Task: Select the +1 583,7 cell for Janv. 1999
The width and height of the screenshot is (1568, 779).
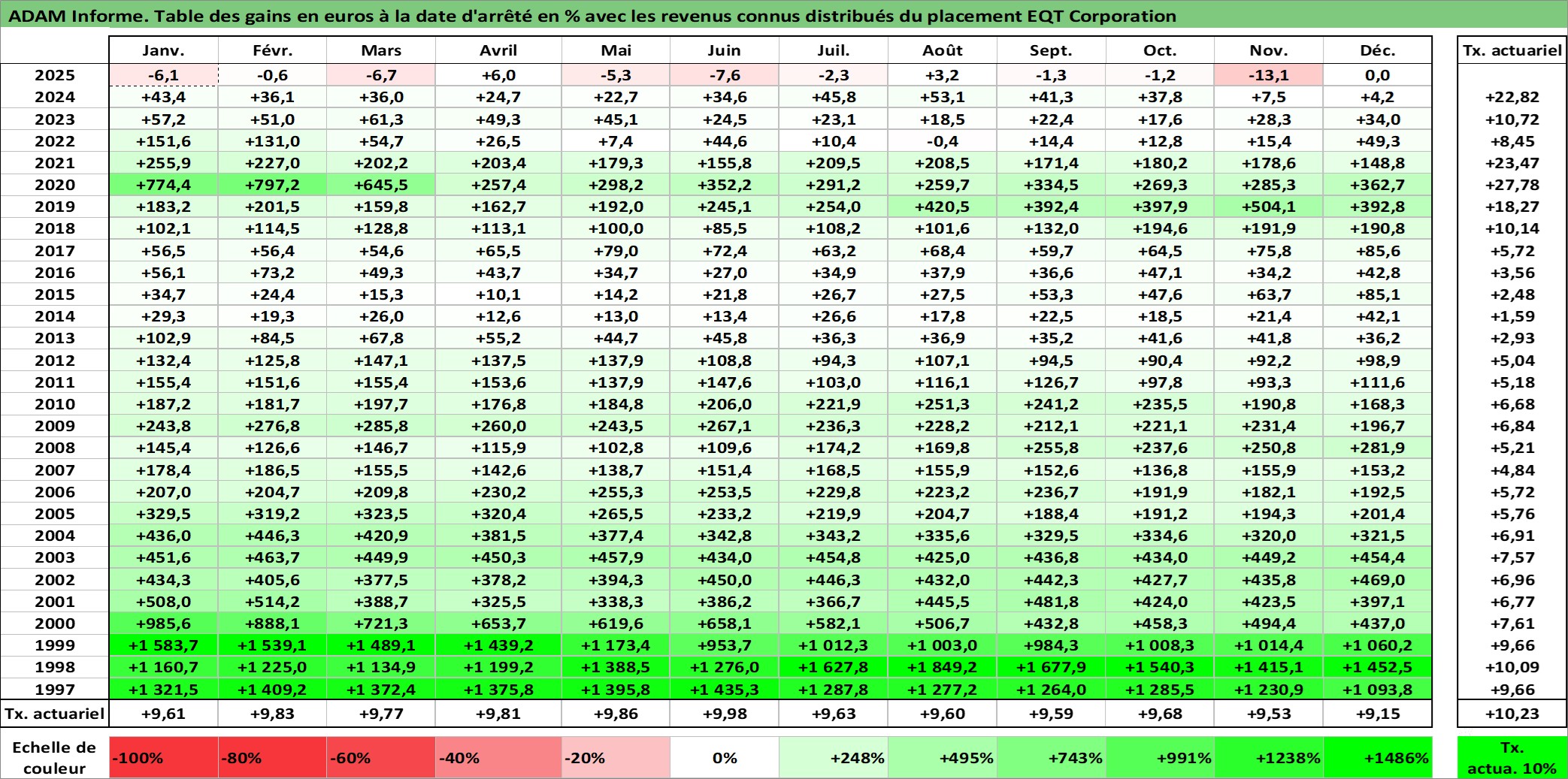Action: [x=164, y=645]
